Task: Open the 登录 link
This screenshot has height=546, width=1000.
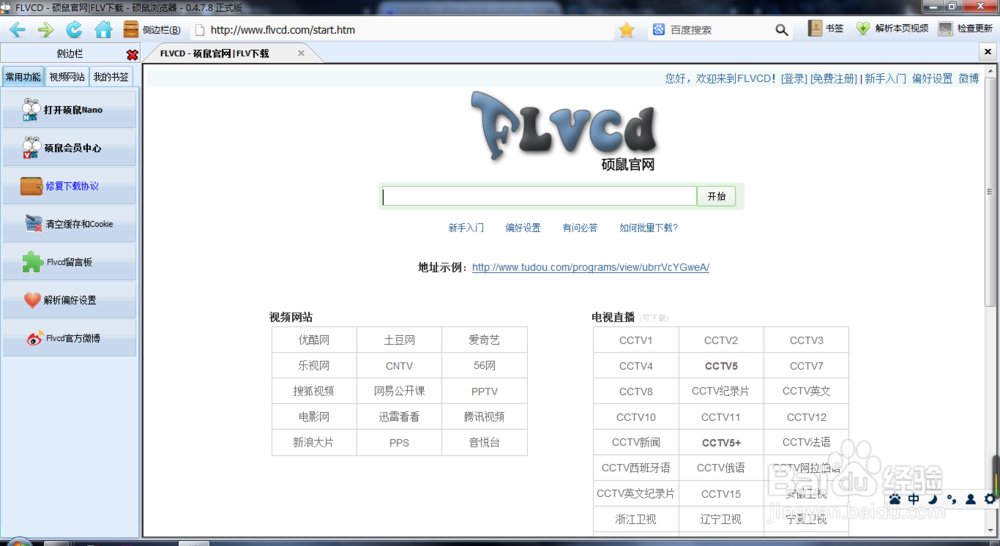Action: [x=793, y=78]
